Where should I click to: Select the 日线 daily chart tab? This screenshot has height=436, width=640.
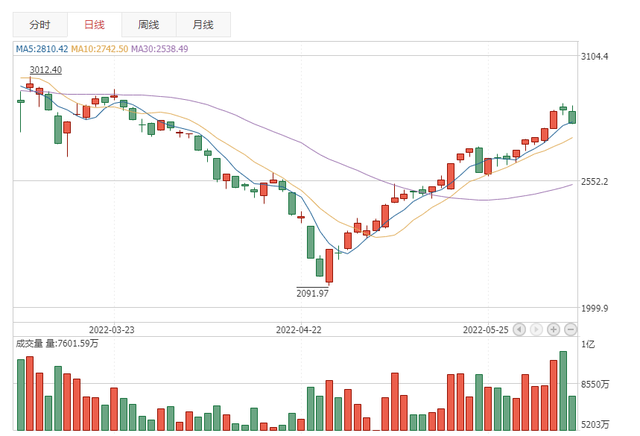pos(94,25)
